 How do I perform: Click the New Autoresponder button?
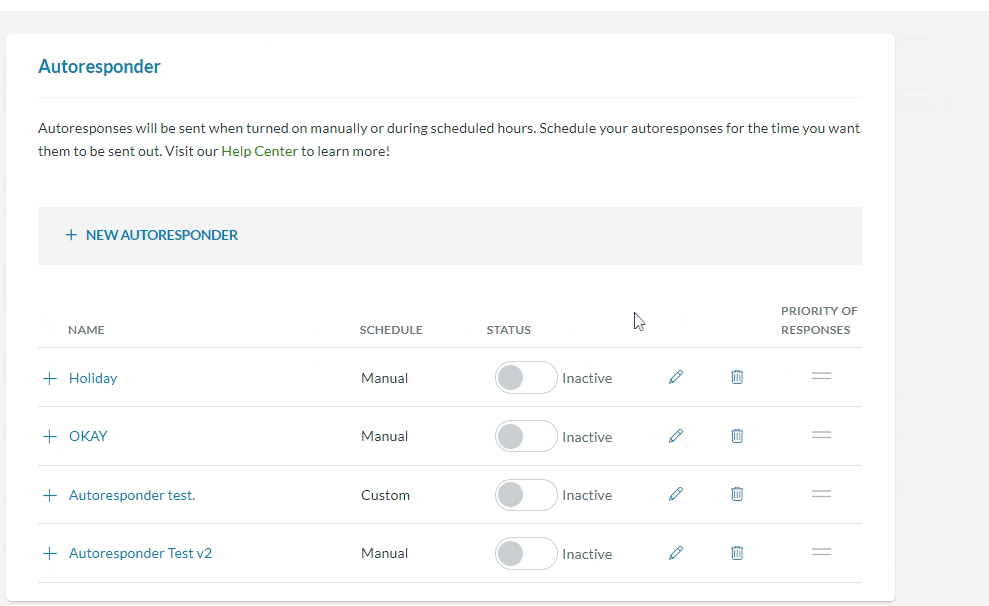click(x=152, y=235)
